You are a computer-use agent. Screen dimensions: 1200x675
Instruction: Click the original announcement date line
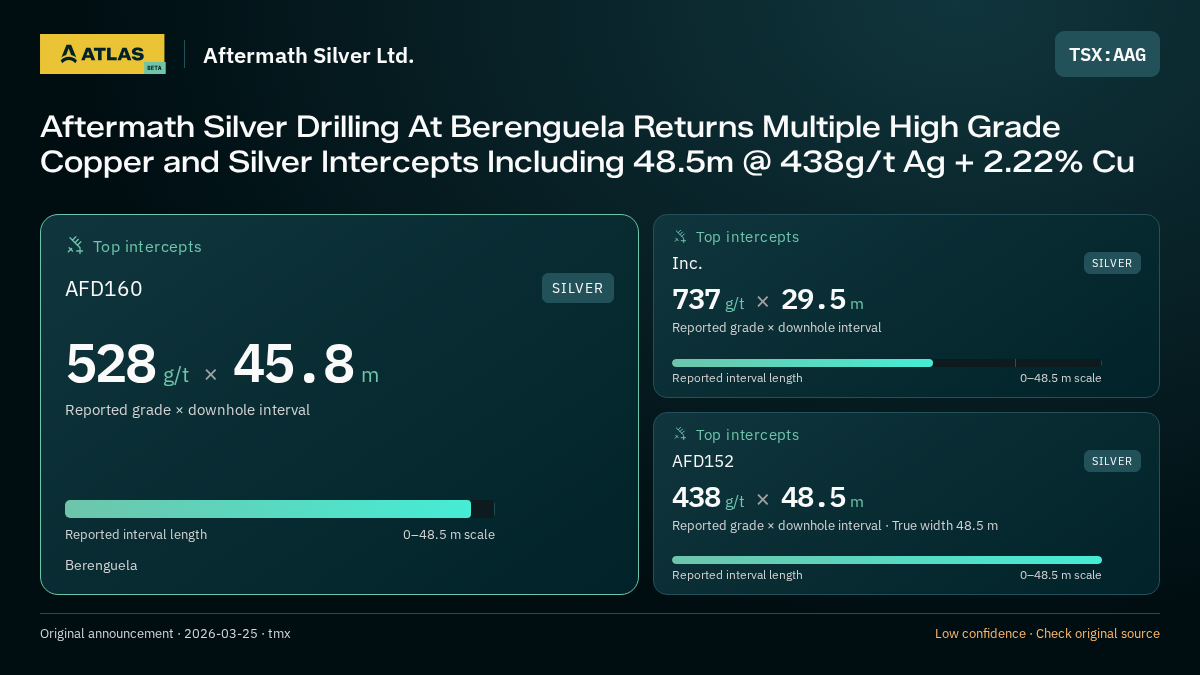pyautogui.click(x=165, y=634)
